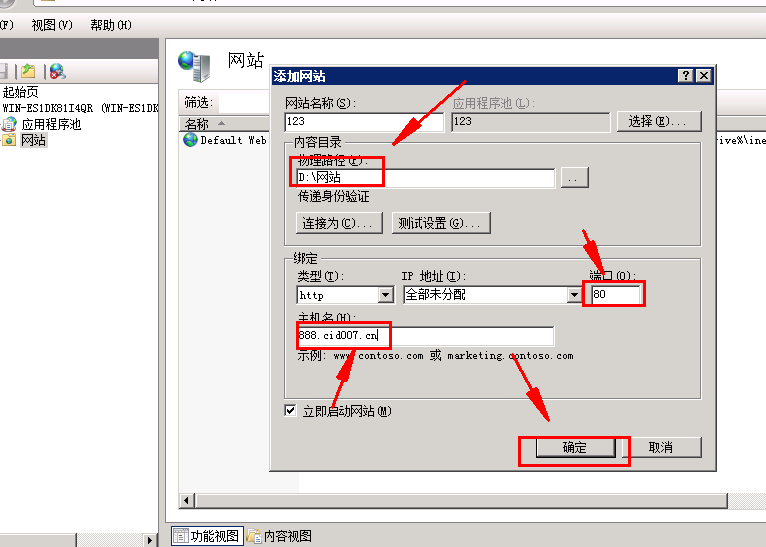
Task: Open the 类型 http dropdown
Action: point(385,295)
